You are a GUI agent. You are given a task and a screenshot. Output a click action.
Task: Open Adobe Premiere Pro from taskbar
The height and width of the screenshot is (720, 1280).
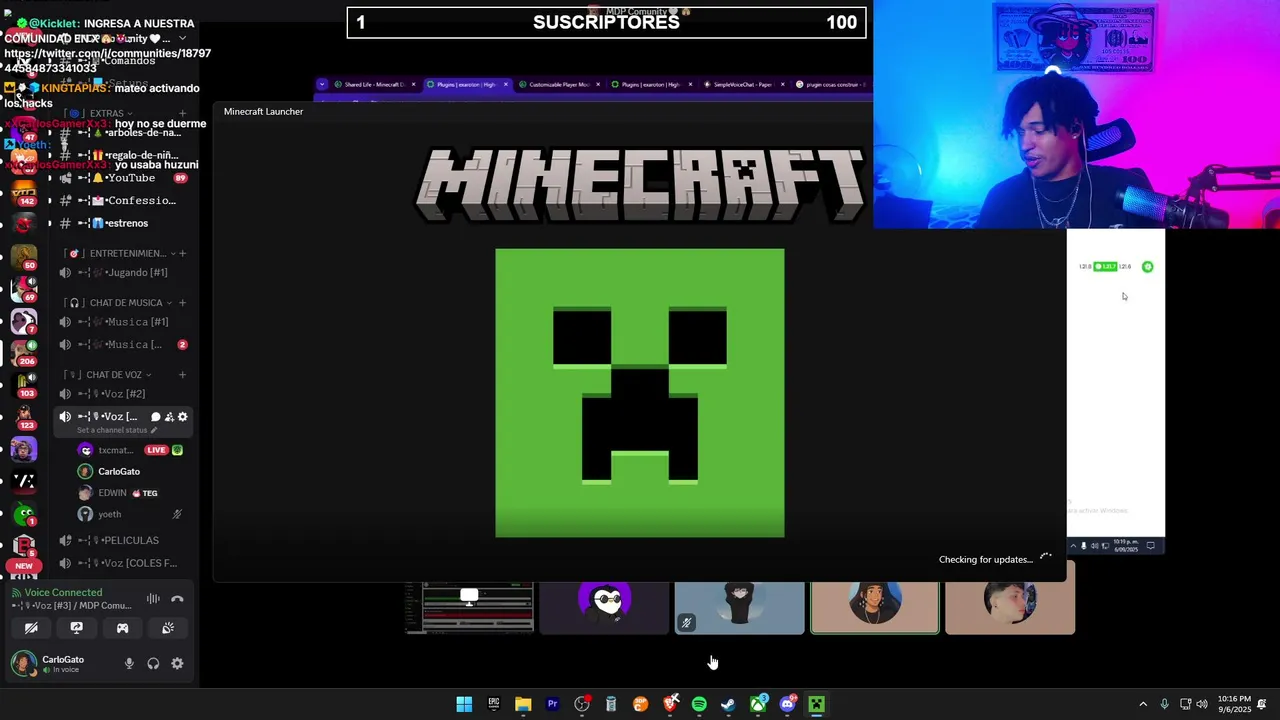coord(552,704)
